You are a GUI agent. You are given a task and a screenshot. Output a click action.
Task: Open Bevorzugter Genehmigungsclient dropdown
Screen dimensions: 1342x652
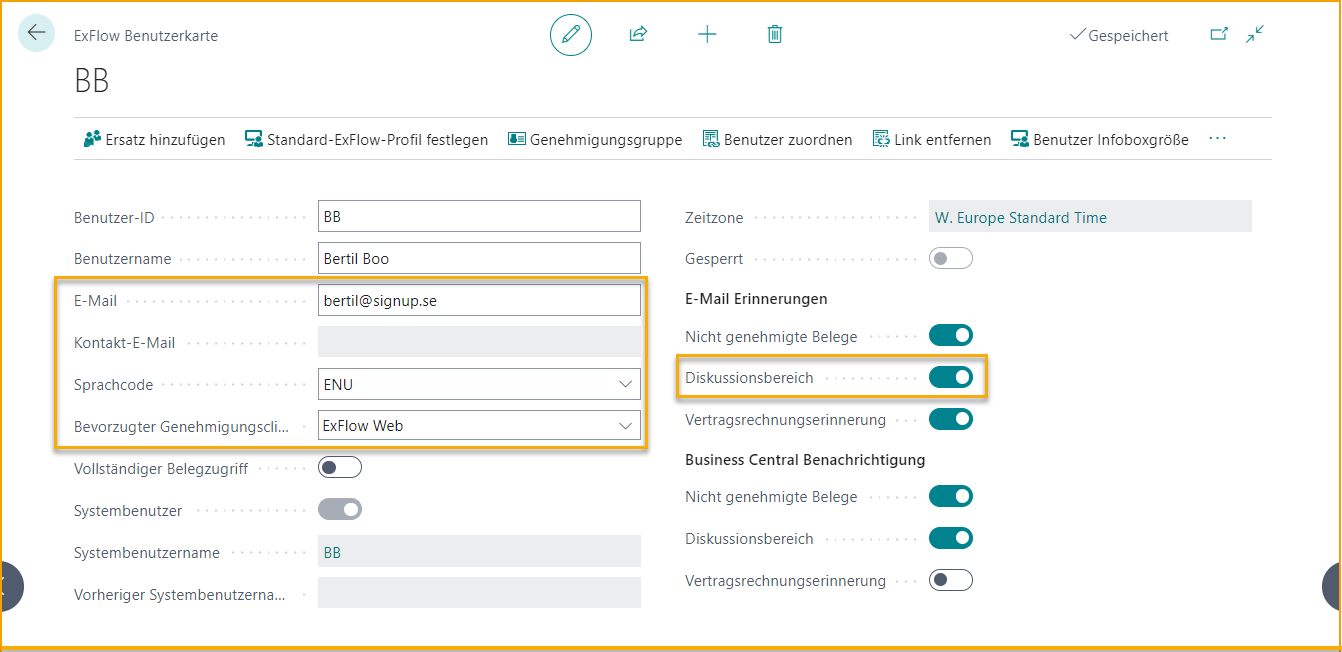(x=626, y=426)
